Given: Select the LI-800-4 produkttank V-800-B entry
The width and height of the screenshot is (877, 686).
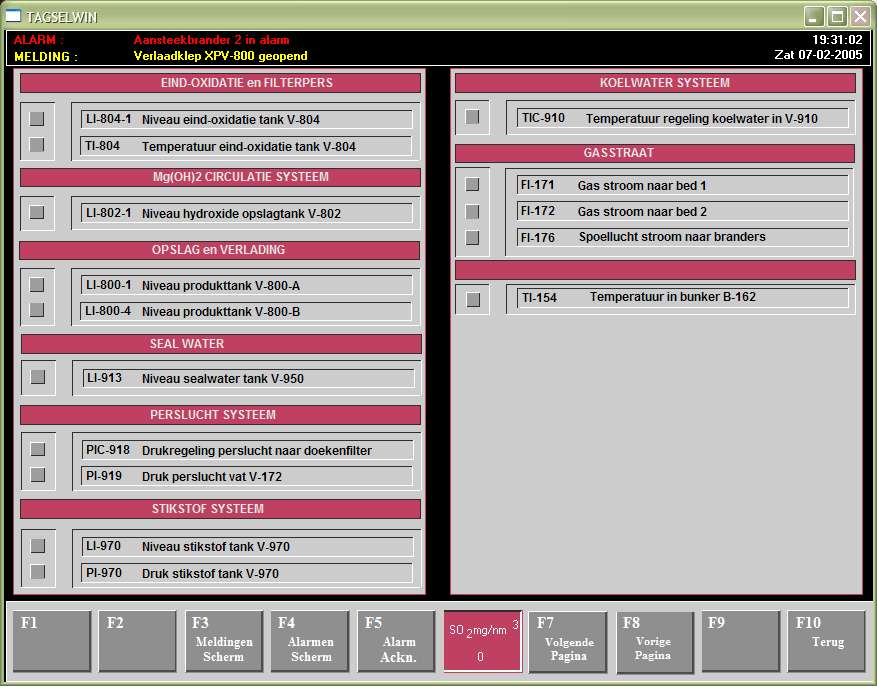Looking at the screenshot, I should click(x=246, y=311).
